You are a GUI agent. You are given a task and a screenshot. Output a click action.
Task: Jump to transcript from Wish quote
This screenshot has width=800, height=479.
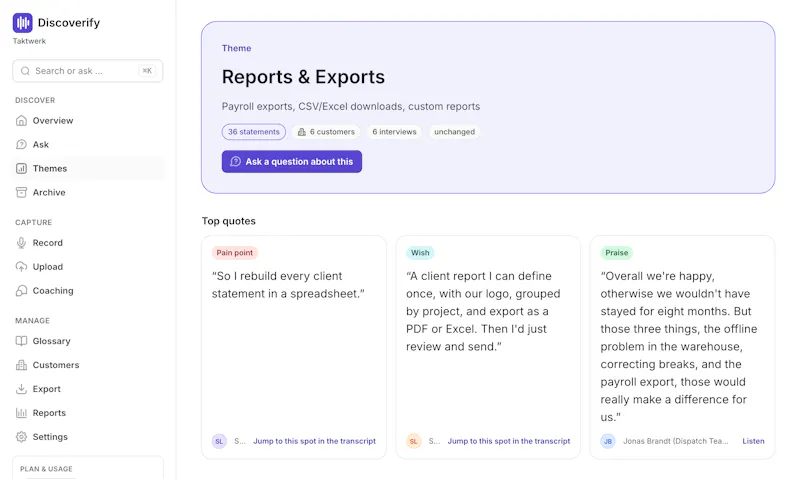(509, 441)
